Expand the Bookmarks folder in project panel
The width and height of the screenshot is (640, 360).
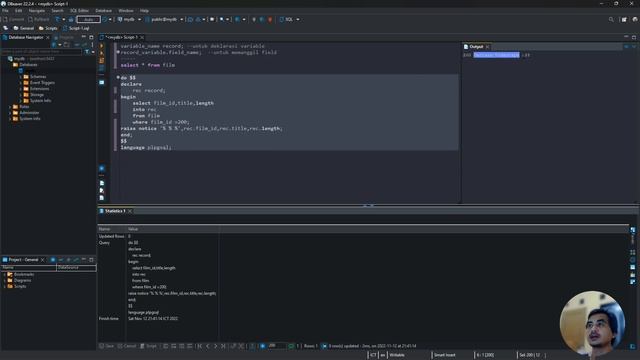4,274
